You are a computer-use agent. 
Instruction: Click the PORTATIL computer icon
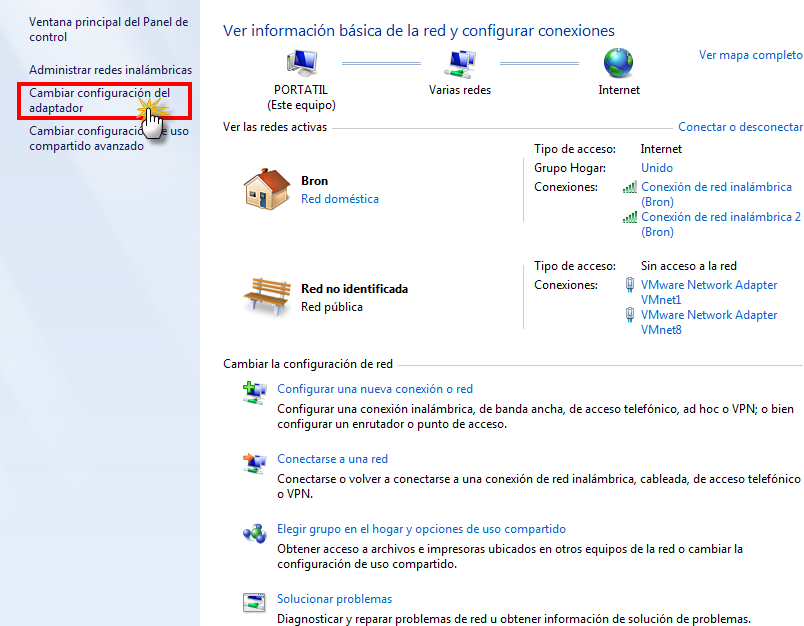302,64
